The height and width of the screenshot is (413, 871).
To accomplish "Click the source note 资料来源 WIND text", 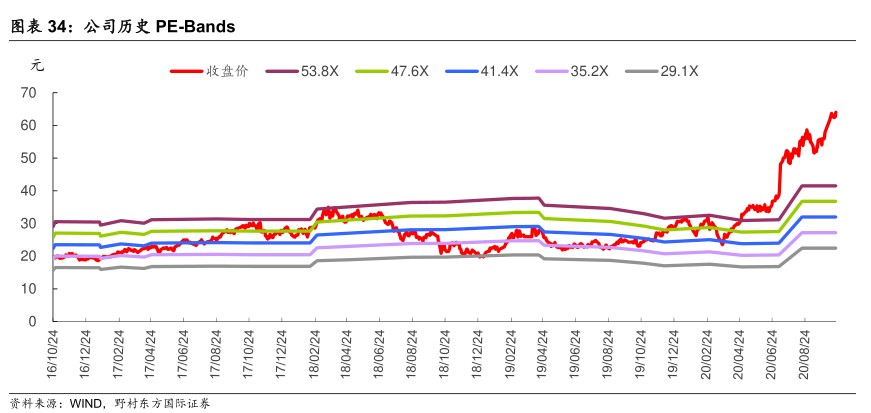I will tap(110, 403).
